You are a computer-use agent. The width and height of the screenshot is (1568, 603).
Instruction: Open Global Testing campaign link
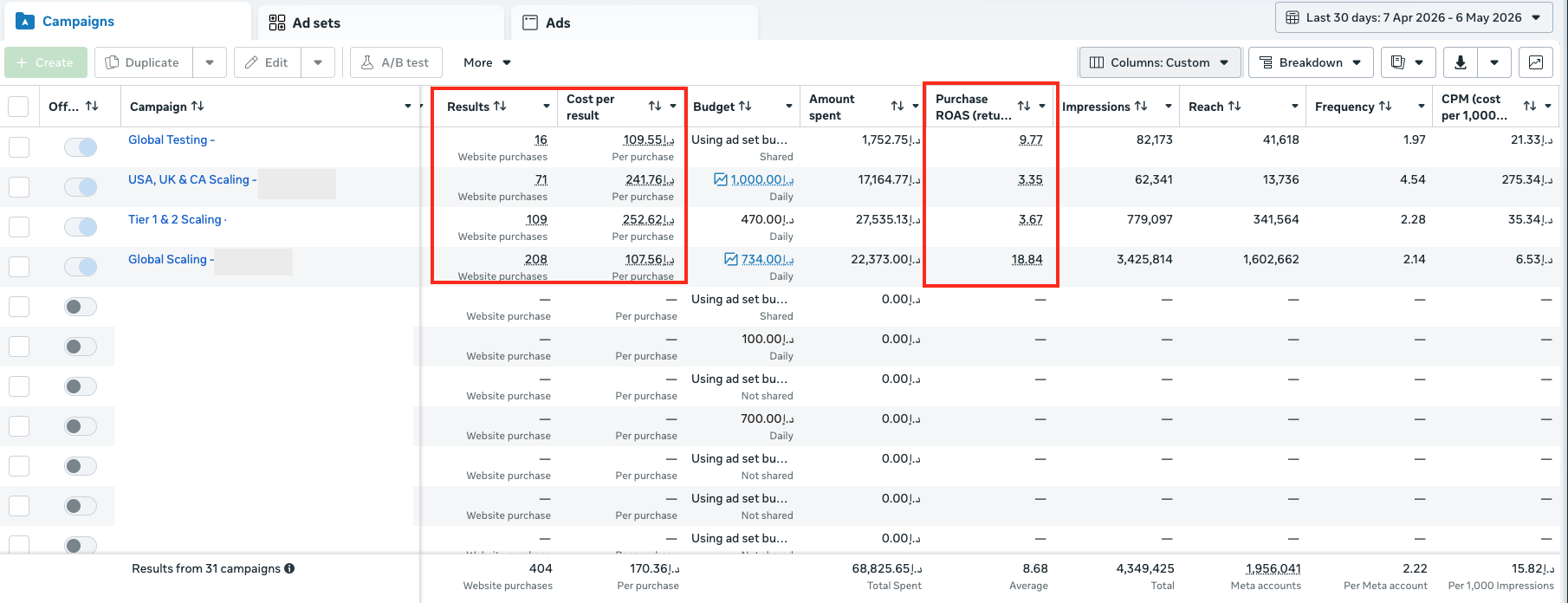171,139
